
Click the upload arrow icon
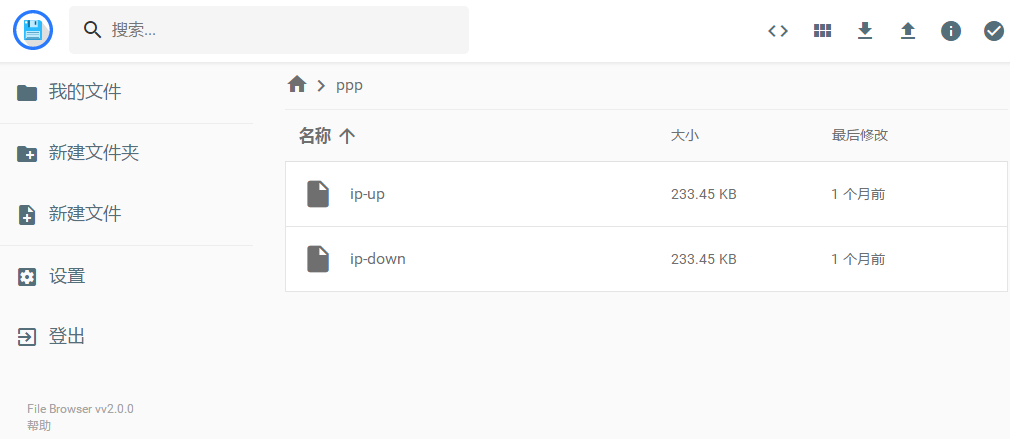(908, 31)
